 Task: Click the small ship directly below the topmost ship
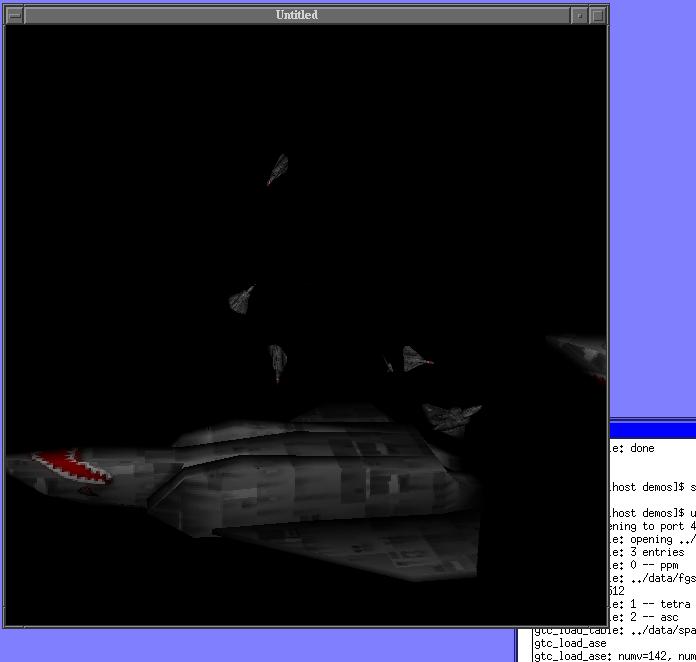(242, 299)
